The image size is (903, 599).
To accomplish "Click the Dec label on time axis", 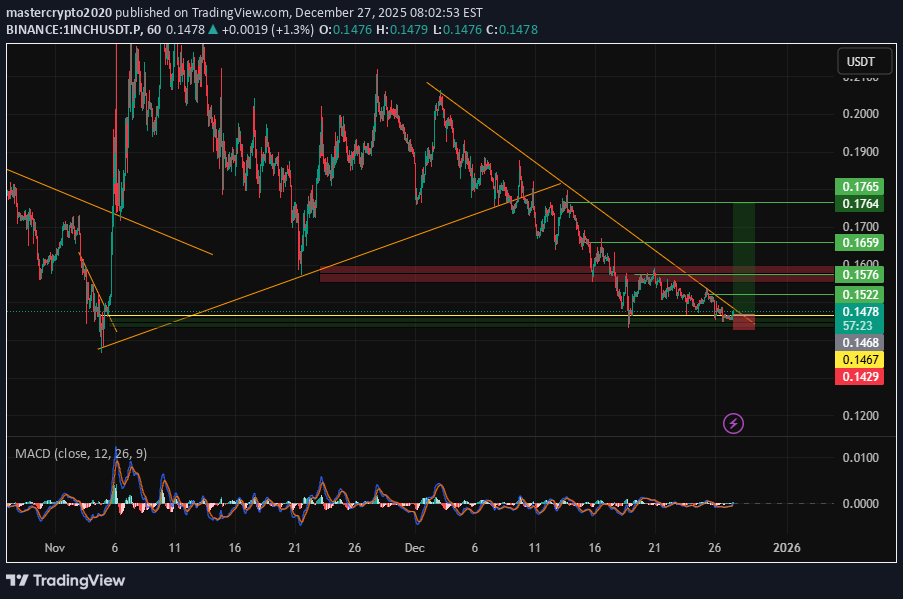I will pyautogui.click(x=414, y=548).
